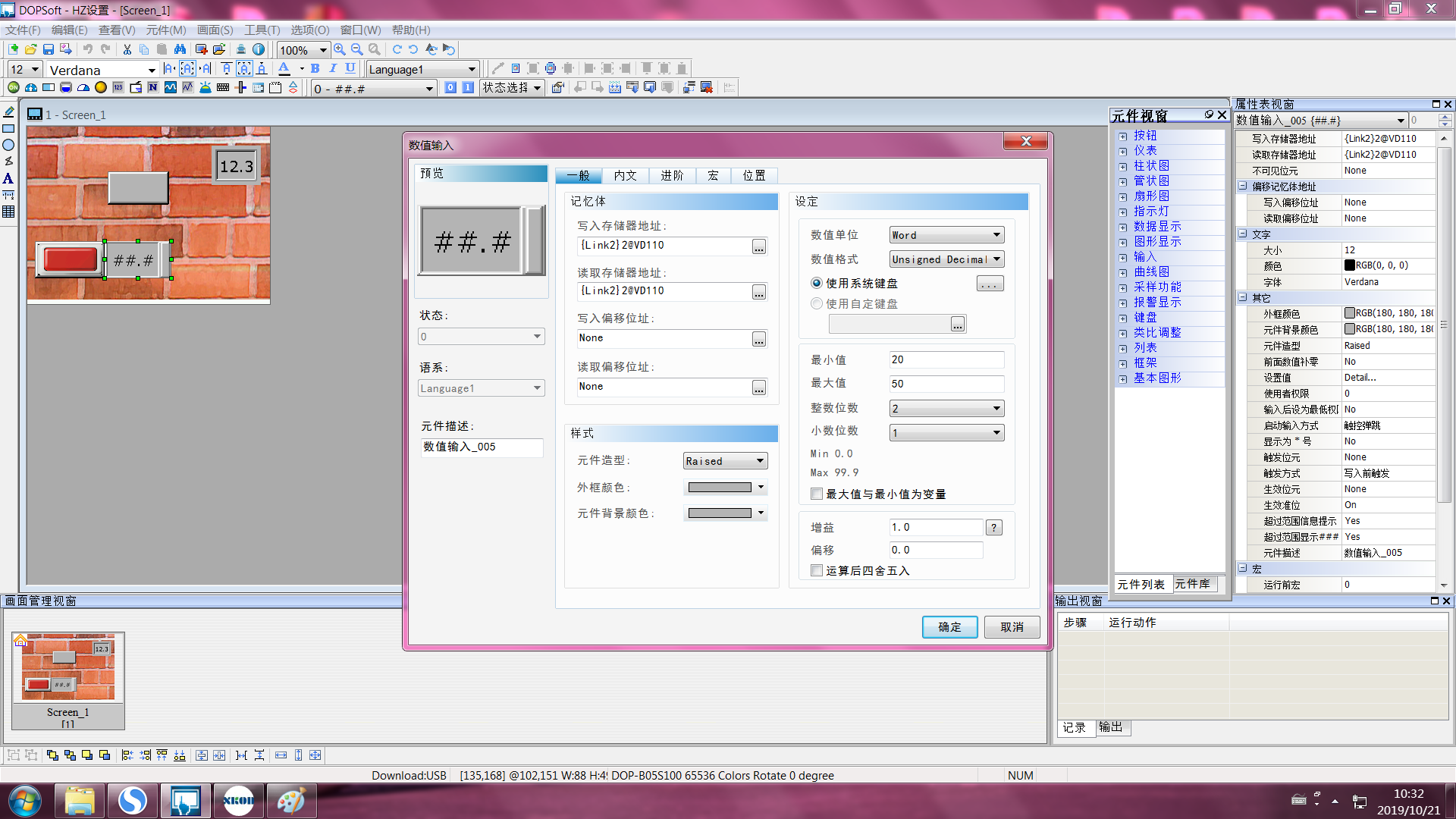This screenshot has width=1456, height=819.
Task: Click the Save file toolbar icon
Action: pyautogui.click(x=49, y=49)
